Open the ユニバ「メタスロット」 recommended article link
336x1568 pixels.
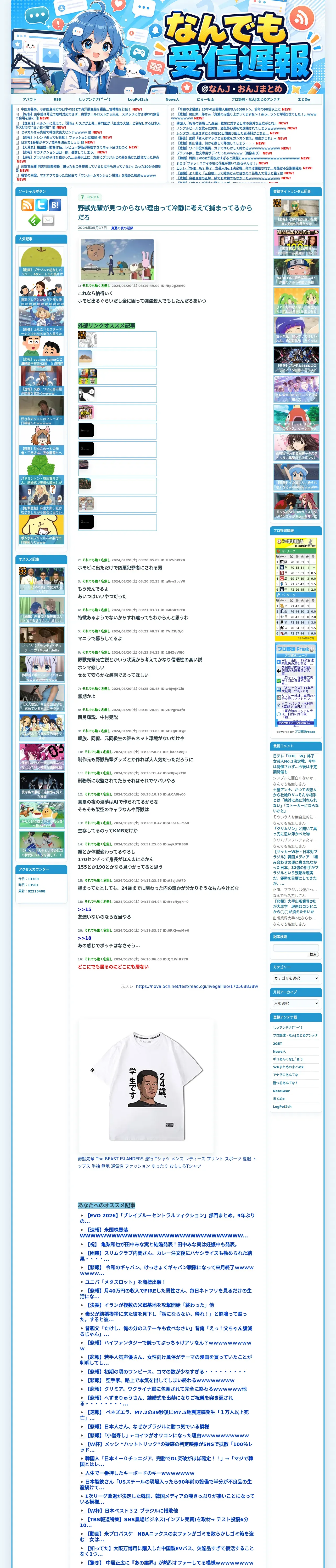tap(126, 1281)
